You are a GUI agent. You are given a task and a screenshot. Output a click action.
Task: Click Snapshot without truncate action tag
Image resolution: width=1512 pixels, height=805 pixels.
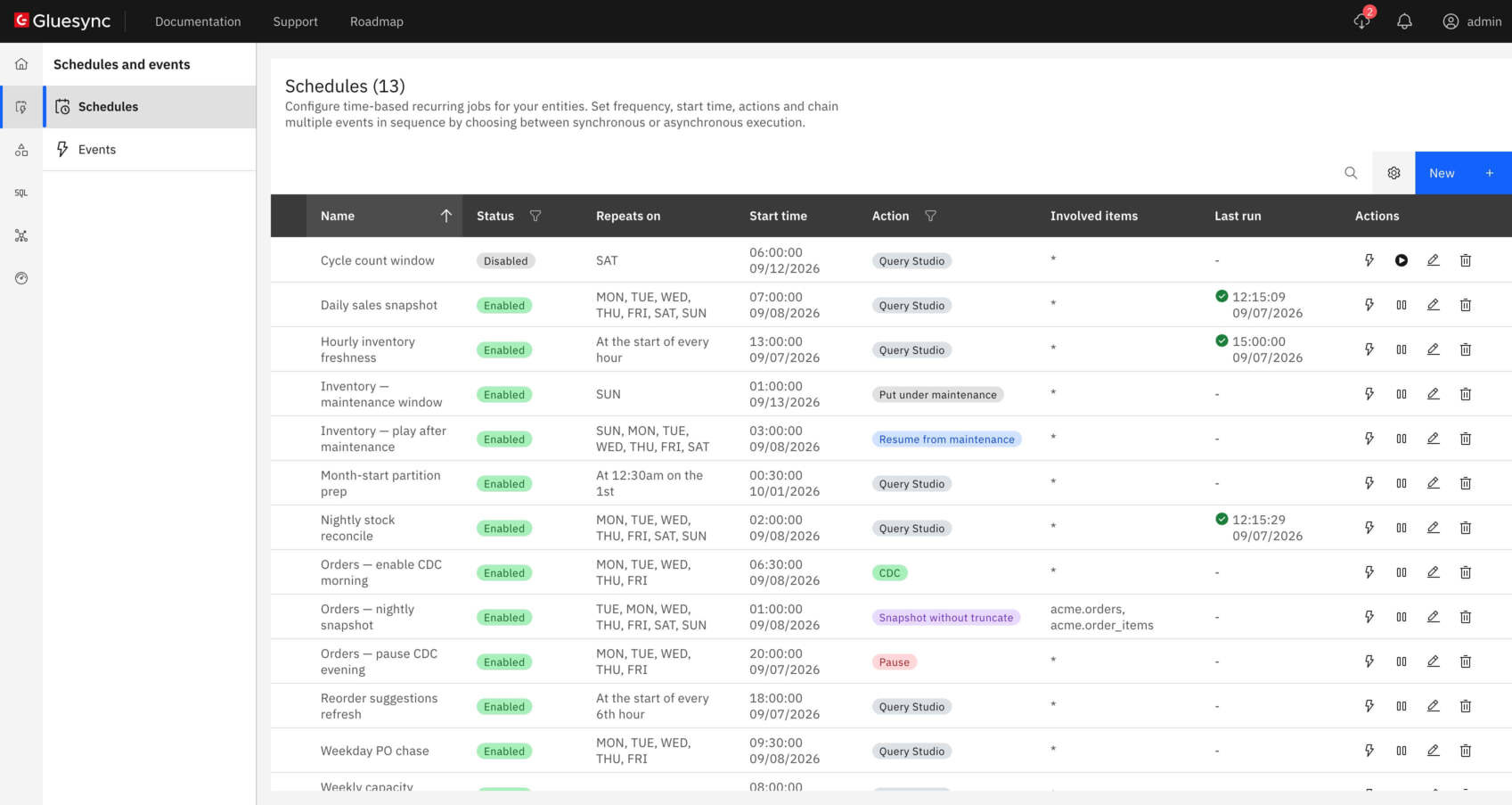coord(946,618)
